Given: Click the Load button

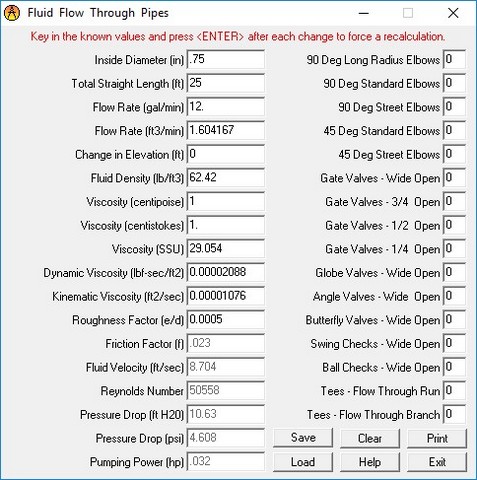Looking at the screenshot, I should coord(303,462).
